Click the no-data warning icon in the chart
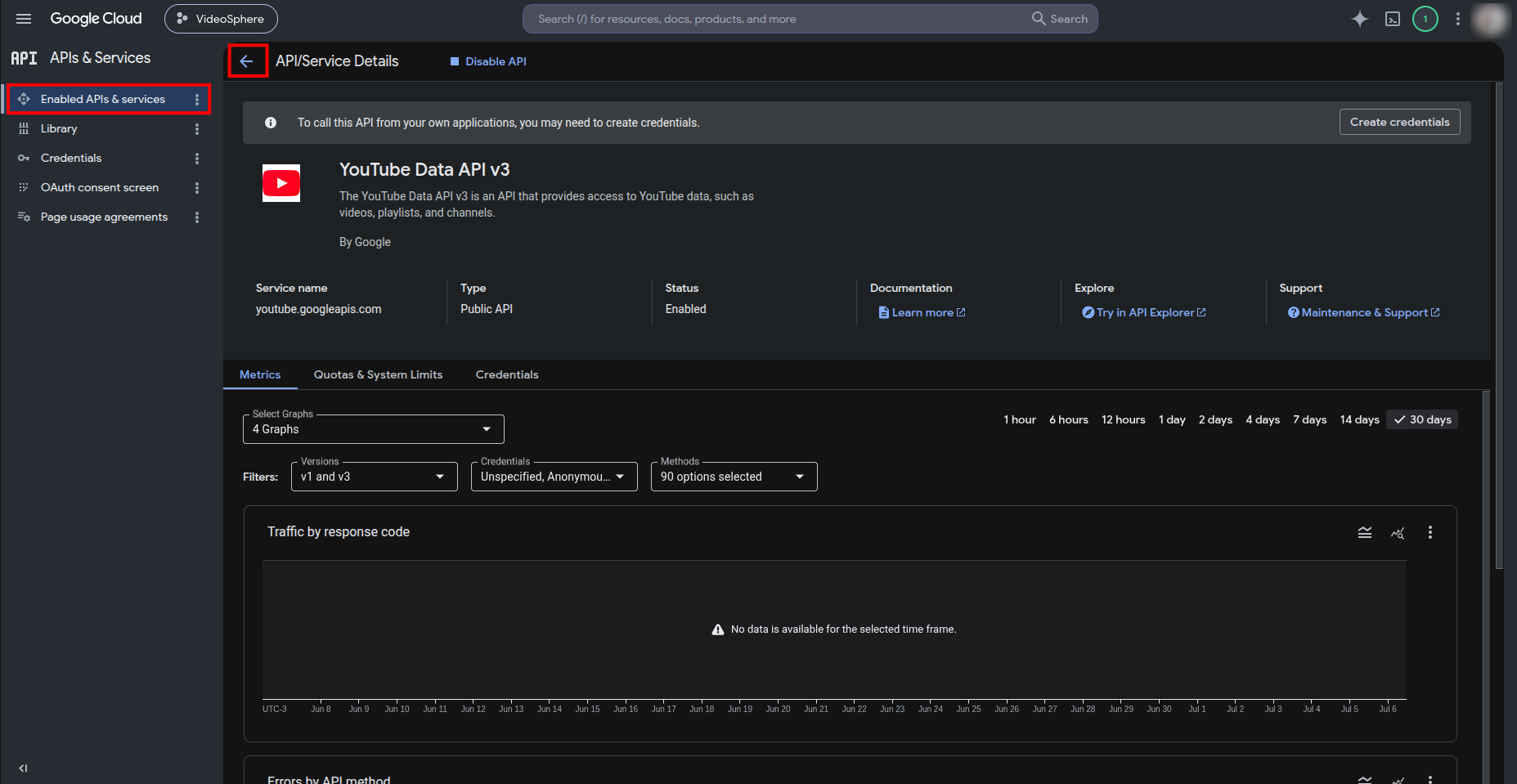 tap(718, 629)
